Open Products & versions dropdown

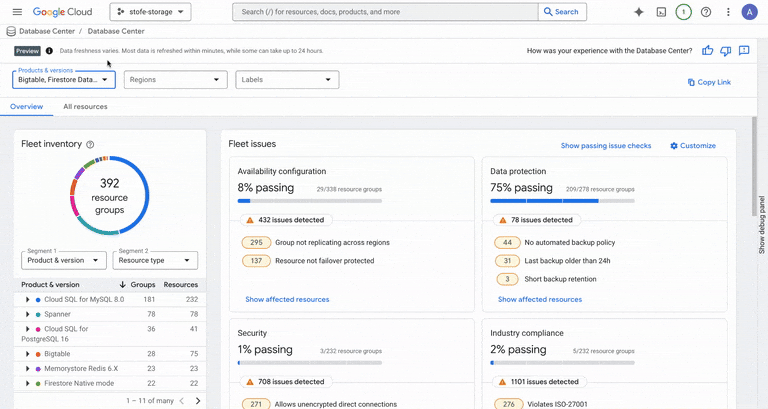(64, 80)
